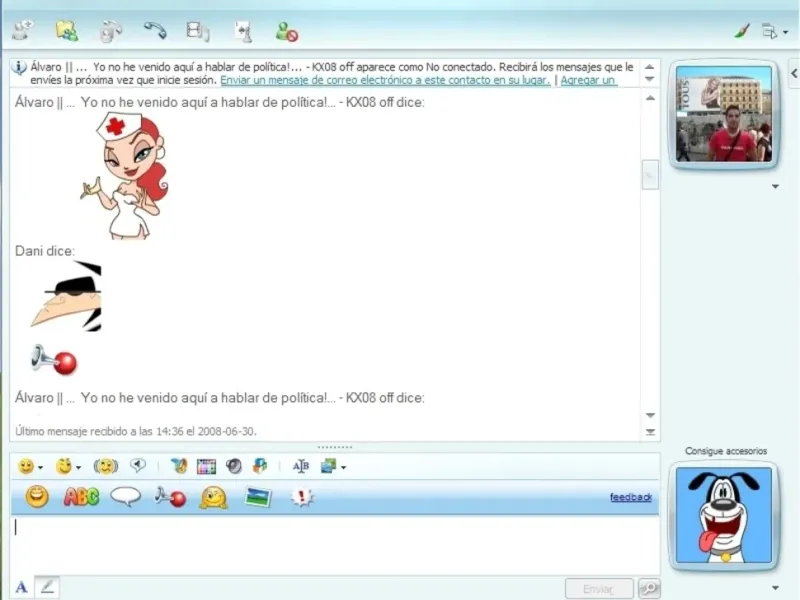Expand options arrow below contact's picture

click(776, 187)
